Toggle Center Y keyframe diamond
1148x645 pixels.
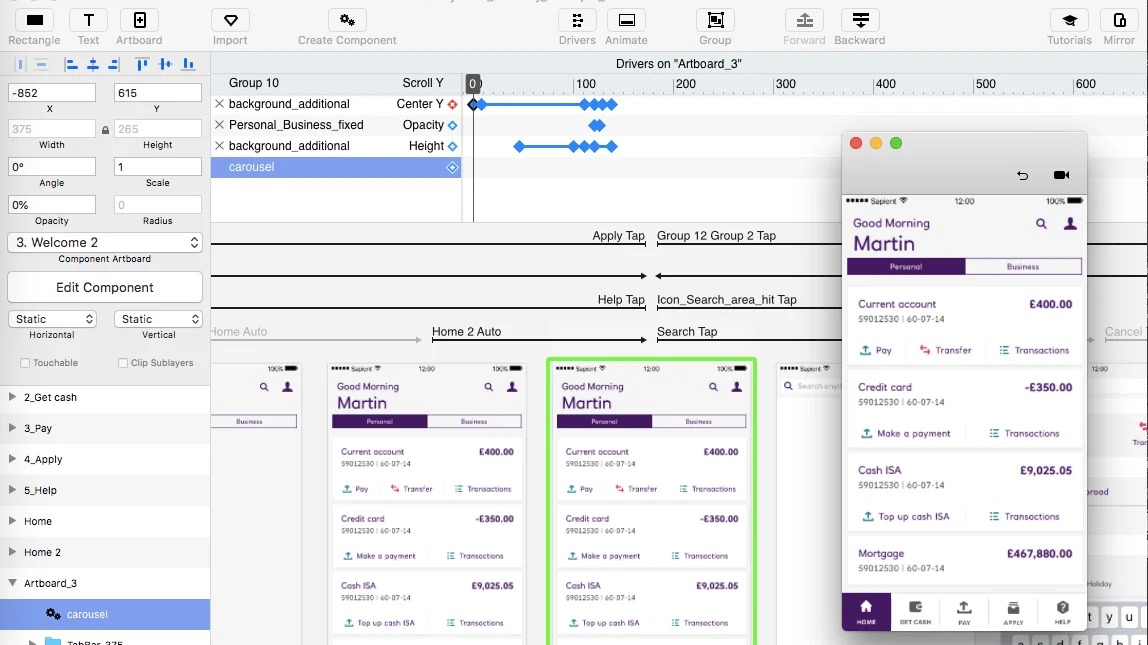(452, 105)
